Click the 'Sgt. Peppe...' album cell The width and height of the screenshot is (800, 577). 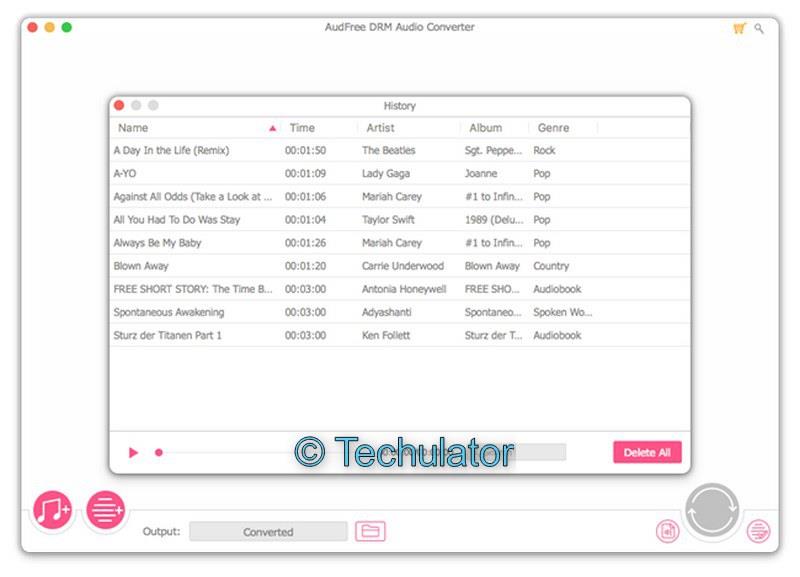[x=493, y=150]
